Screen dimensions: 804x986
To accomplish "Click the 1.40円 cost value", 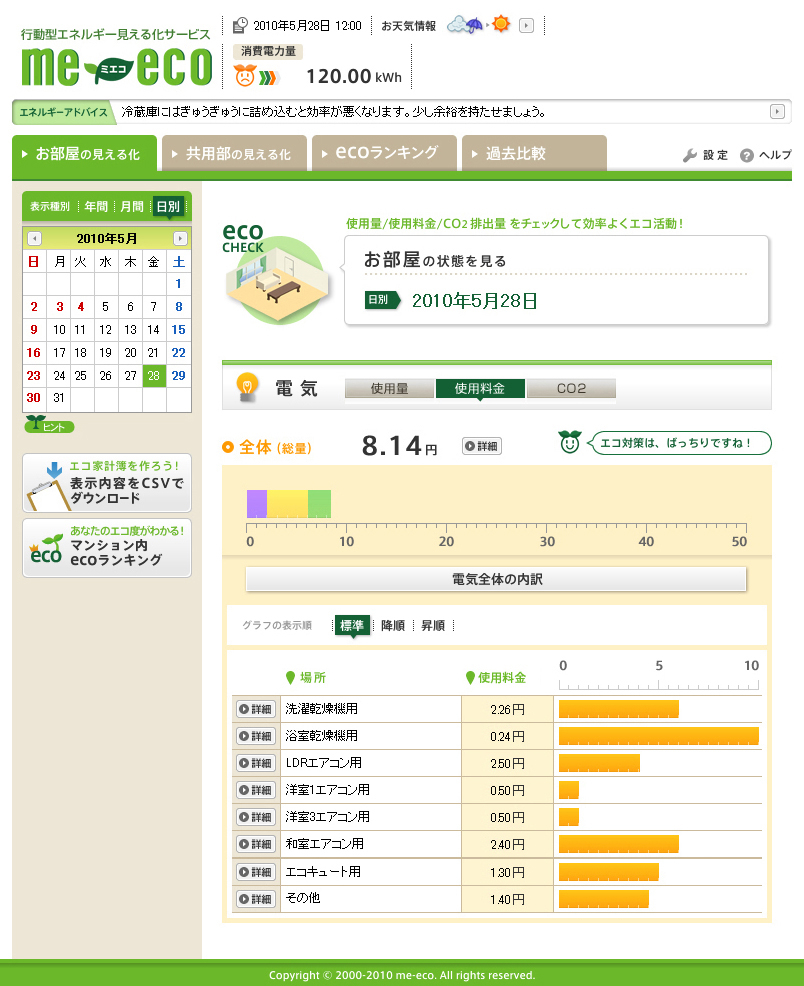I will coord(507,900).
